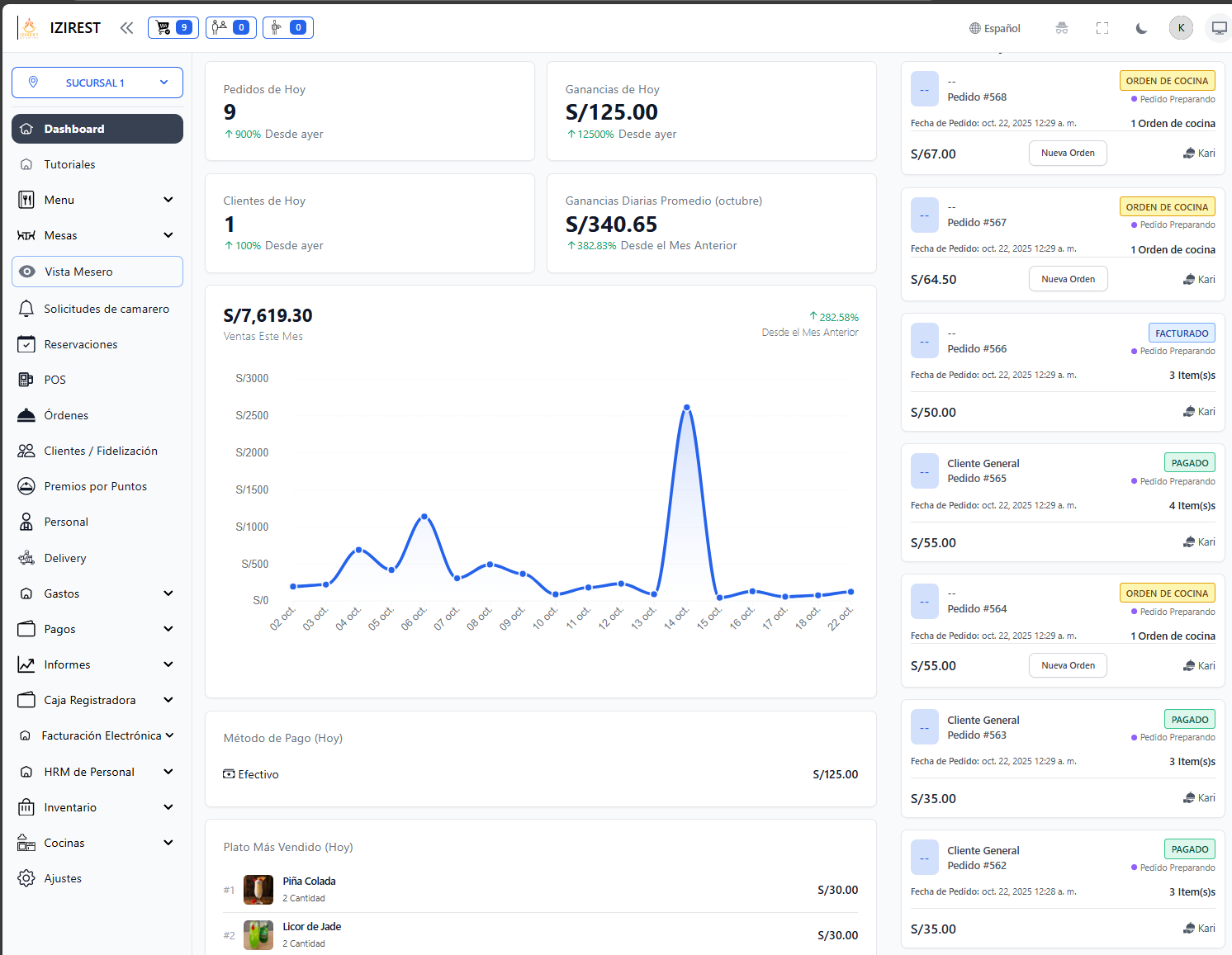The width and height of the screenshot is (1232, 955).
Task: Open the SUCURSAL 1 branch dropdown
Action: pos(97,83)
